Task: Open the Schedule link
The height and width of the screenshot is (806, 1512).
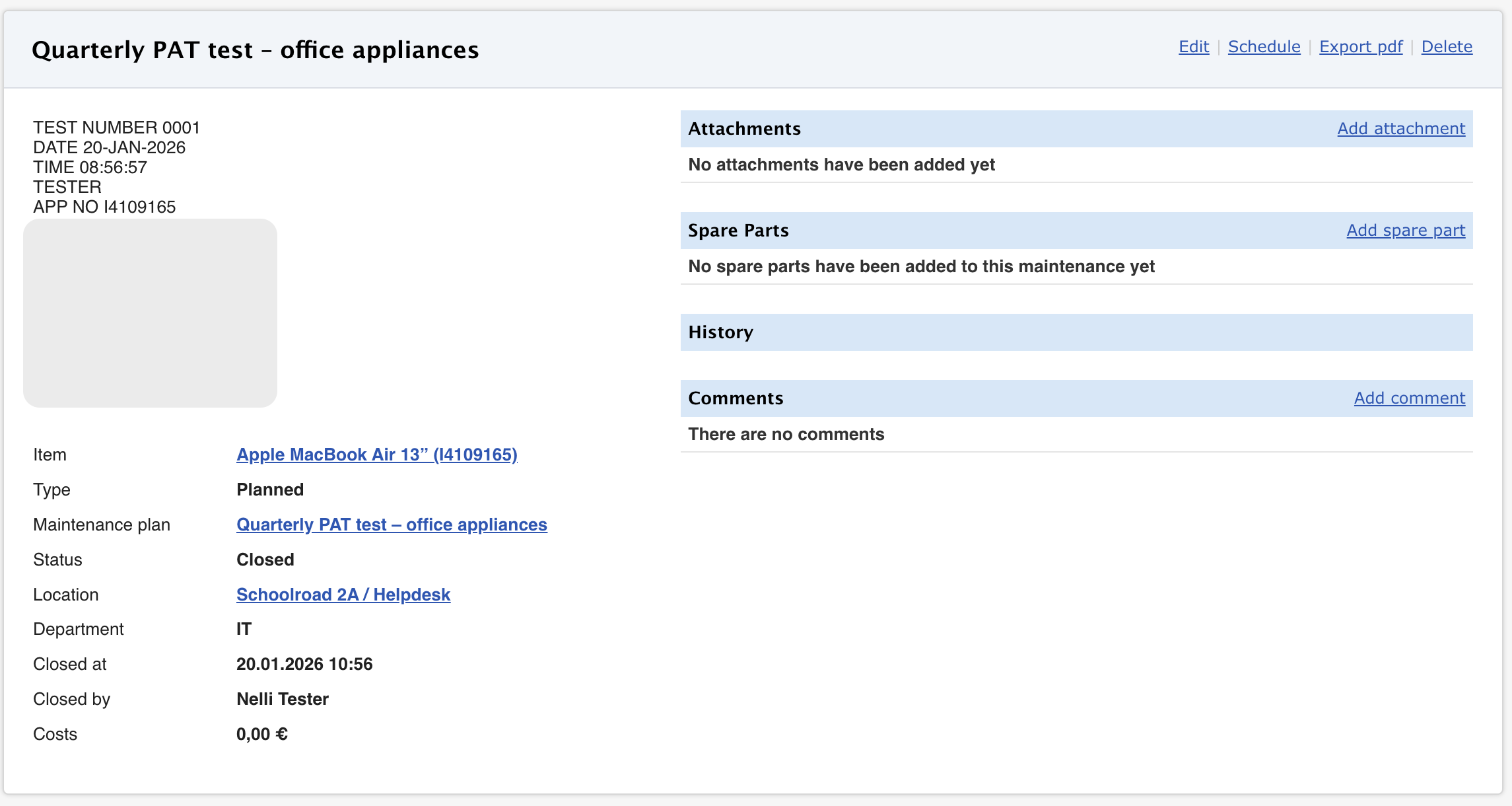Action: click(x=1264, y=47)
